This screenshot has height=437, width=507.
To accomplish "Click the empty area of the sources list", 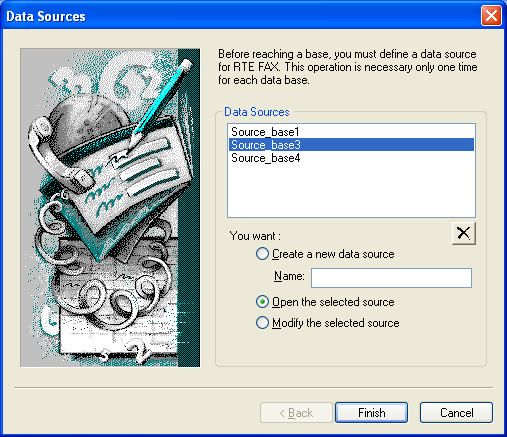I will pyautogui.click(x=351, y=190).
